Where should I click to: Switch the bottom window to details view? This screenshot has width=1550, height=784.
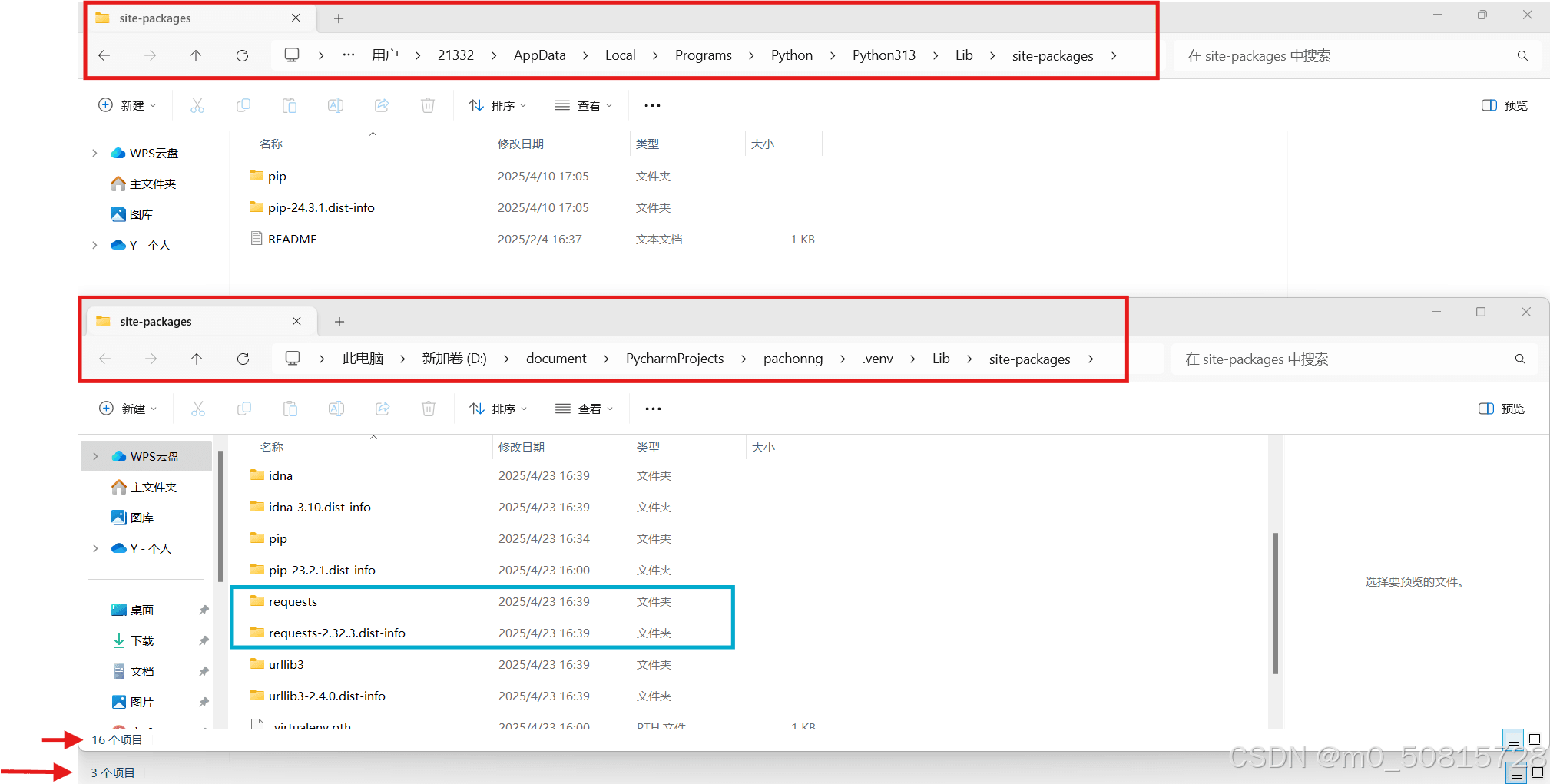(1513, 739)
